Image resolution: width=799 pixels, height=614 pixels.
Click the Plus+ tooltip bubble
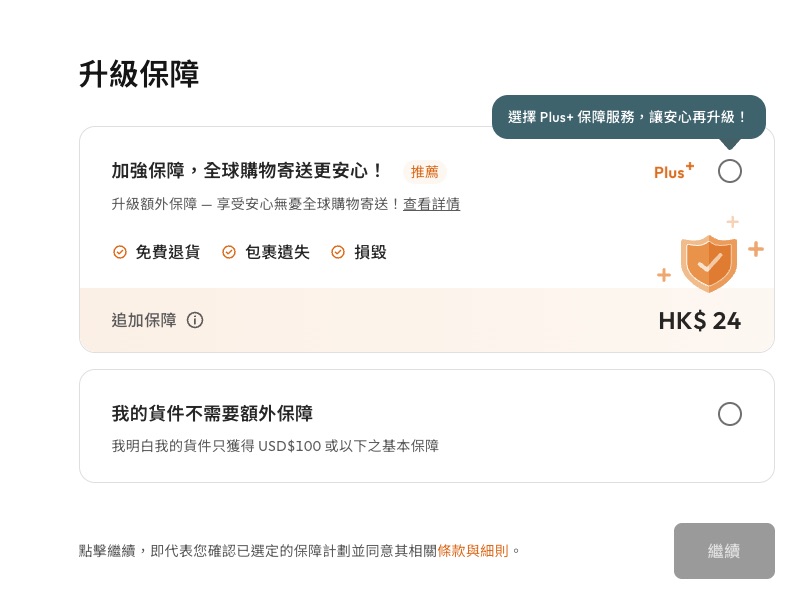point(628,117)
